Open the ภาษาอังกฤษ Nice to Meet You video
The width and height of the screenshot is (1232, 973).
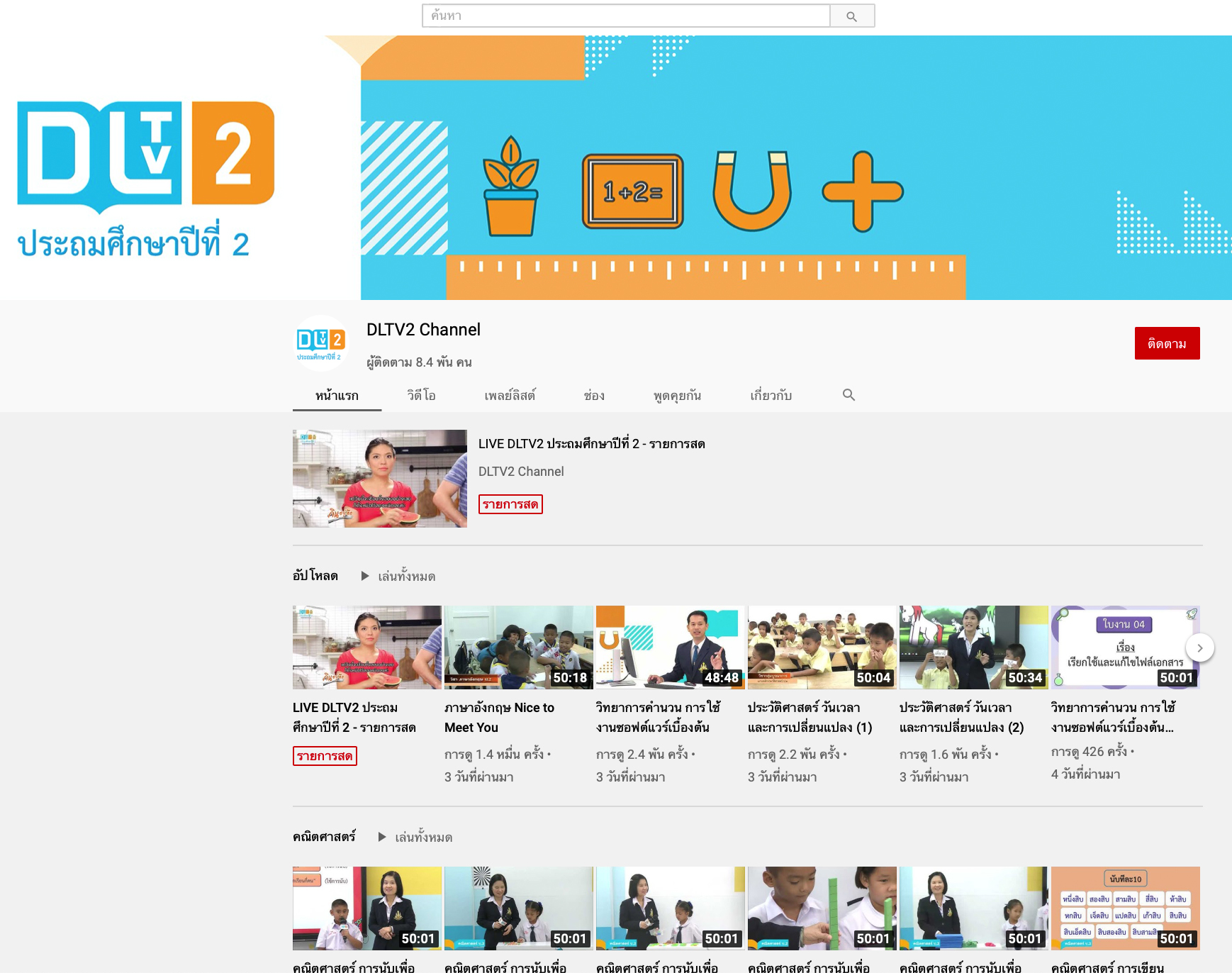coord(499,717)
